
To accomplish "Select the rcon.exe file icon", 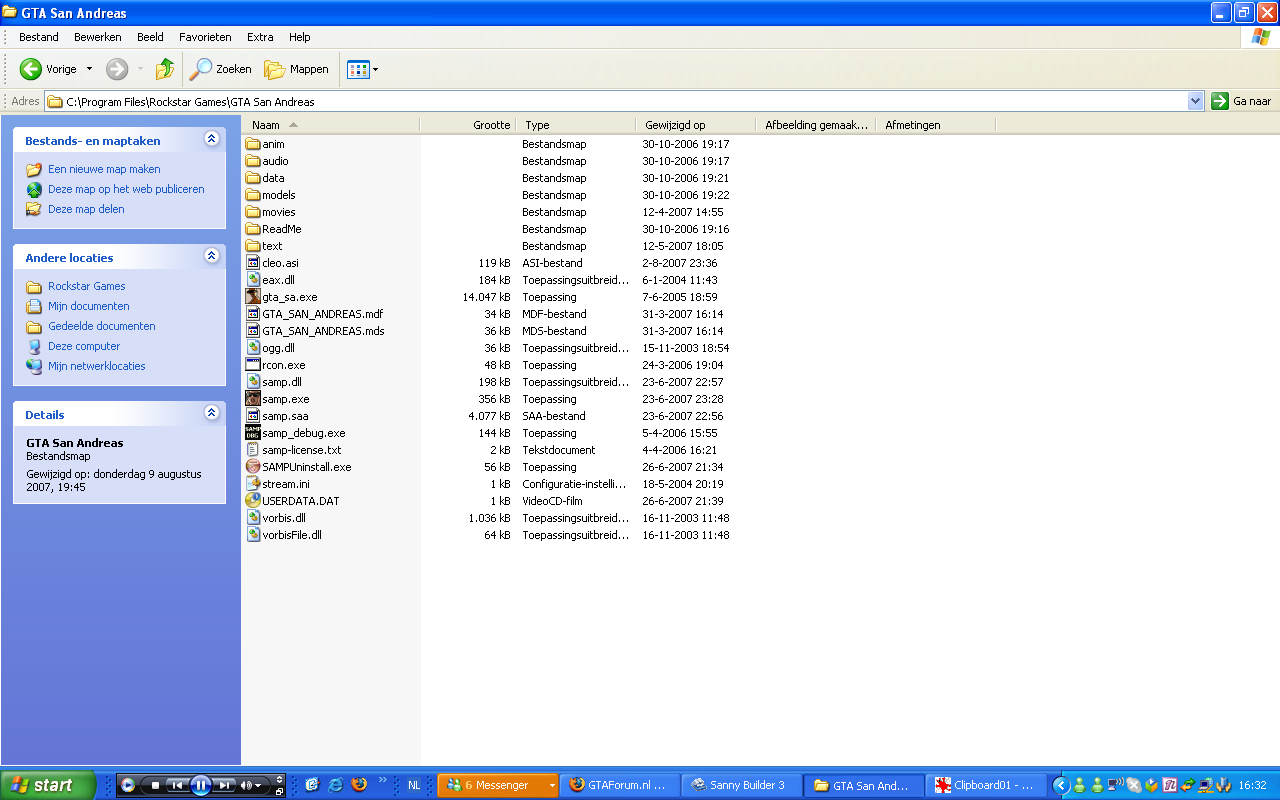I will point(253,365).
